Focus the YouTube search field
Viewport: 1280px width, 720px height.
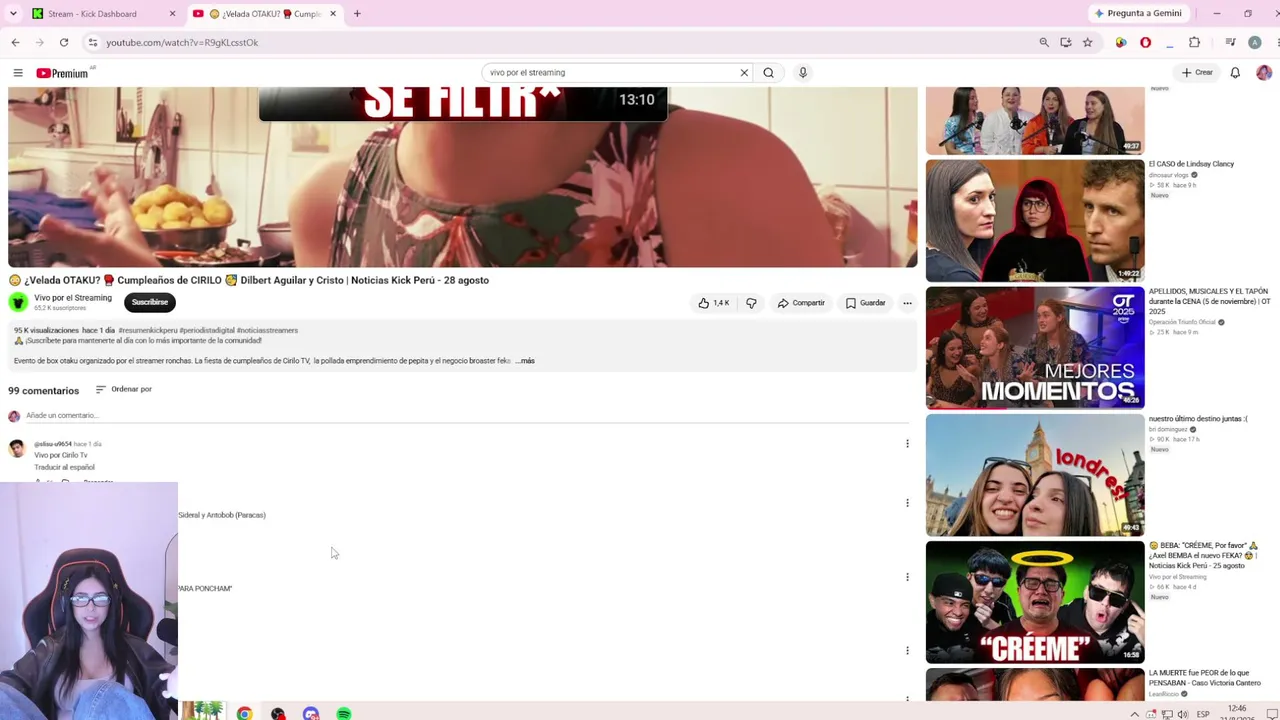pos(612,73)
